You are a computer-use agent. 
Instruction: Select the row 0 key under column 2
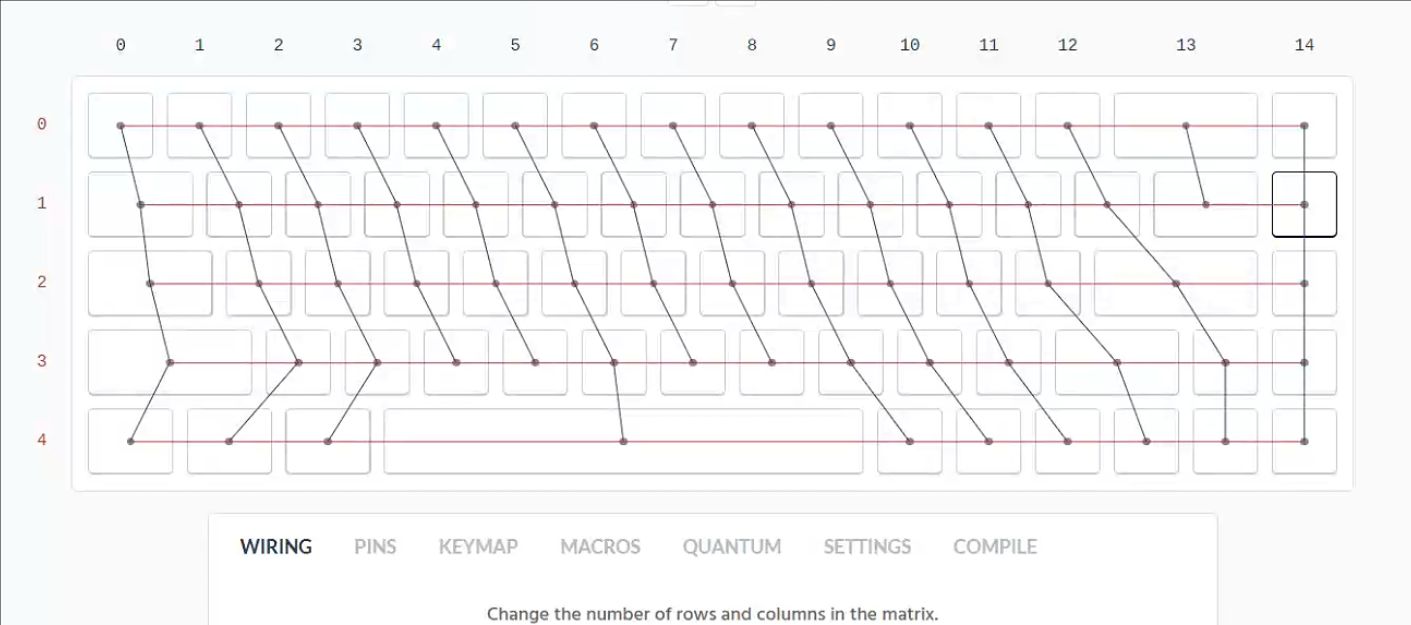(278, 125)
